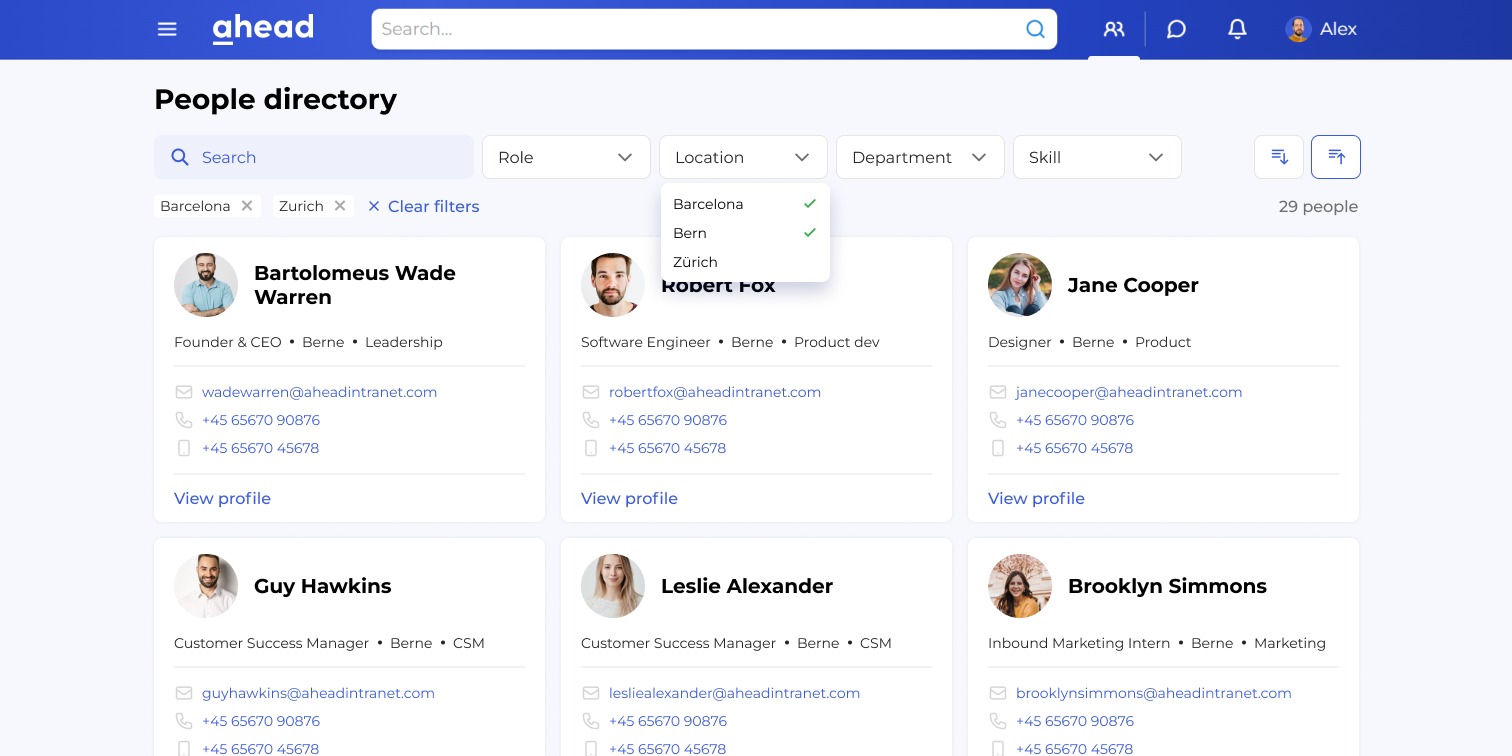Click phone icon on Guy Hawkins card
The height and width of the screenshot is (756, 1512).
tap(184, 721)
